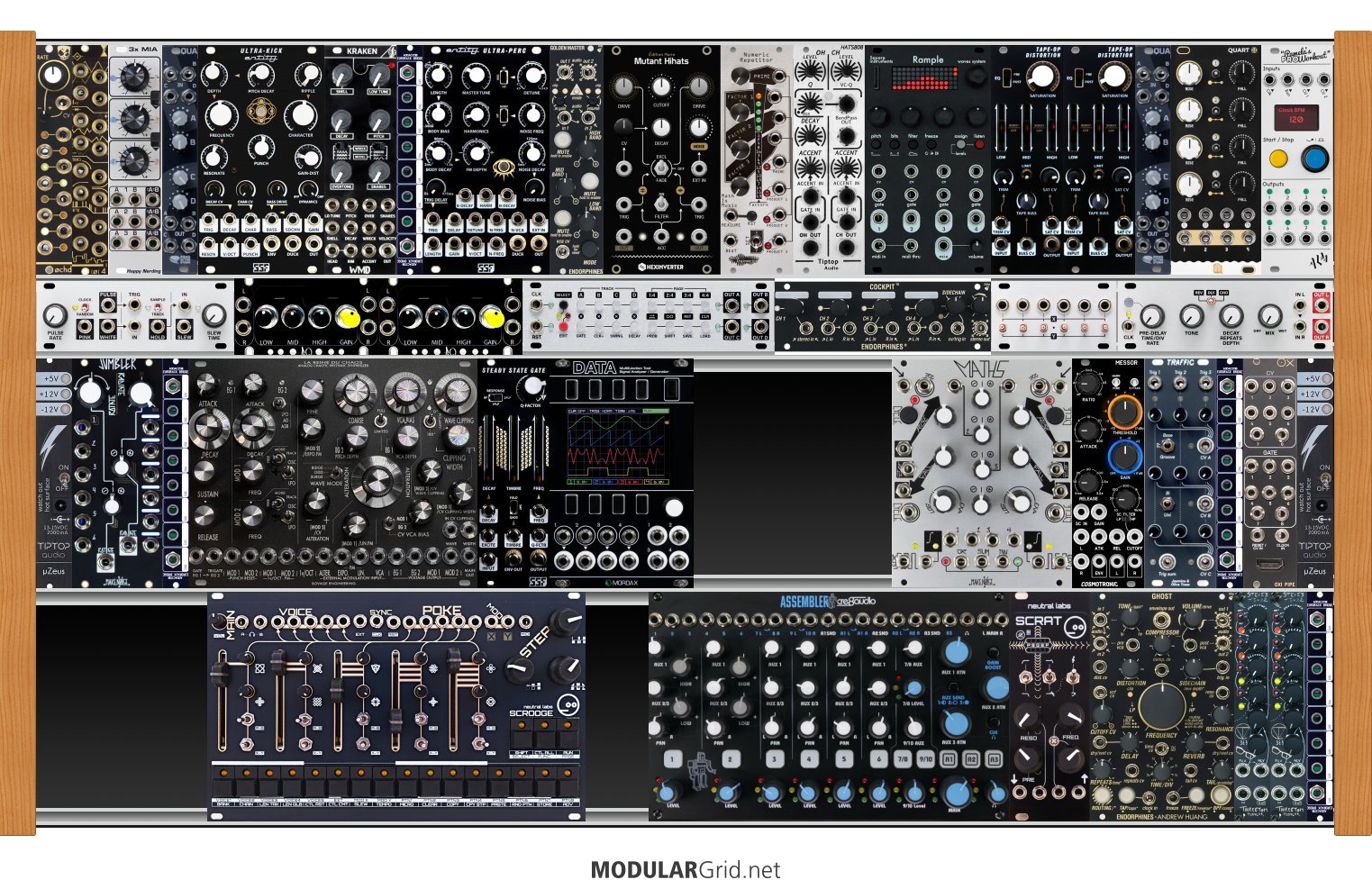Click the blue encoder knob on Pamela's Workout
Screen dimensions: 1372x889
click(x=1314, y=159)
